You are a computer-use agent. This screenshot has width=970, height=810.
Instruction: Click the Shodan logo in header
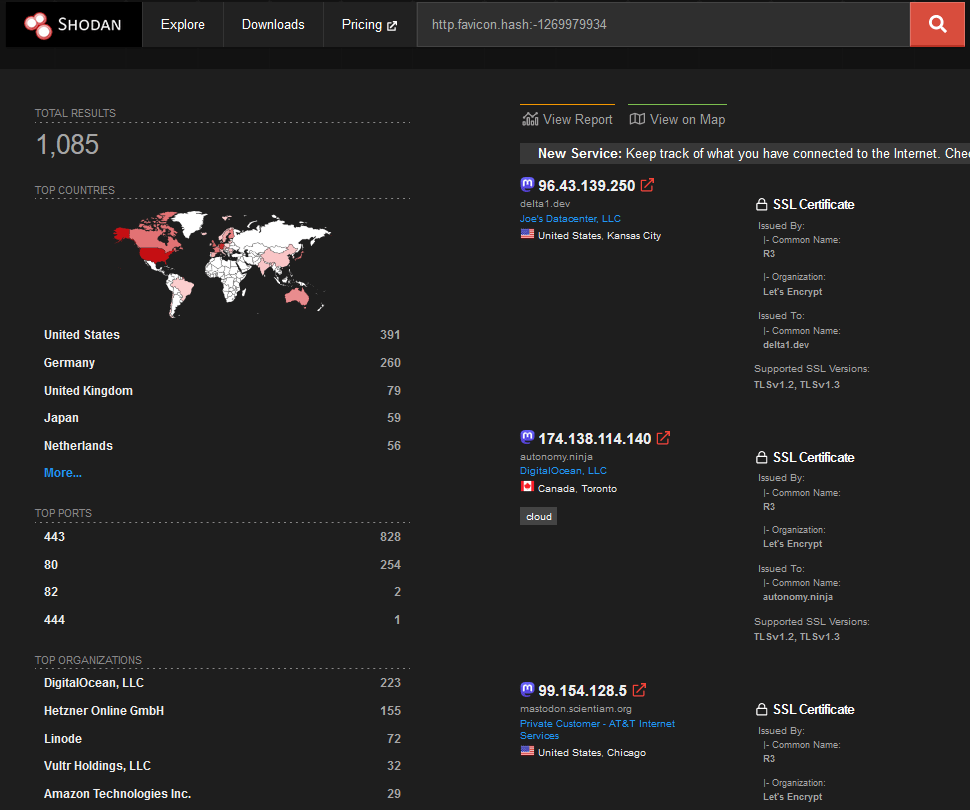(73, 25)
